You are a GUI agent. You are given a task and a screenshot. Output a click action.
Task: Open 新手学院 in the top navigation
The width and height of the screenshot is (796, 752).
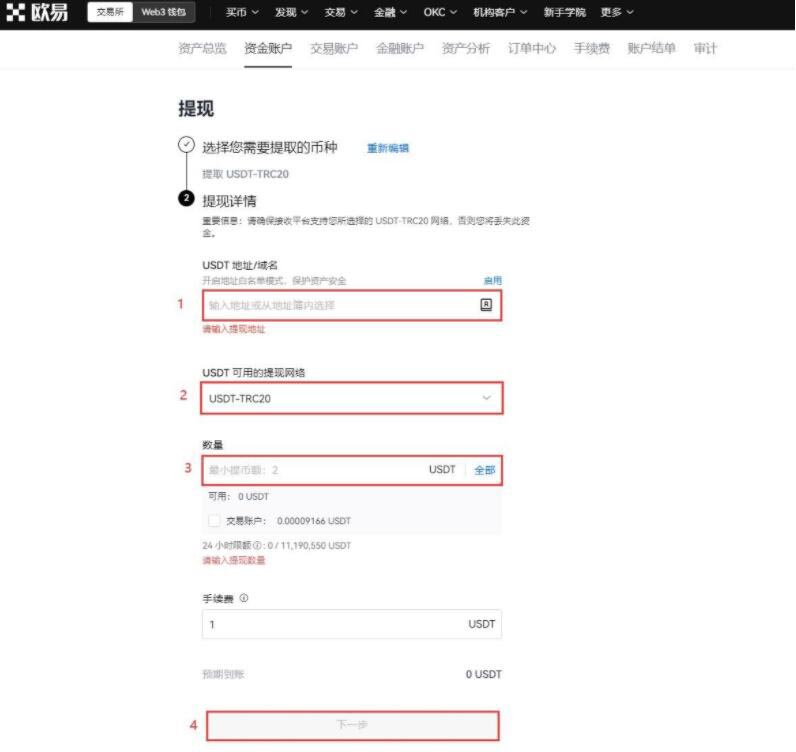click(565, 12)
